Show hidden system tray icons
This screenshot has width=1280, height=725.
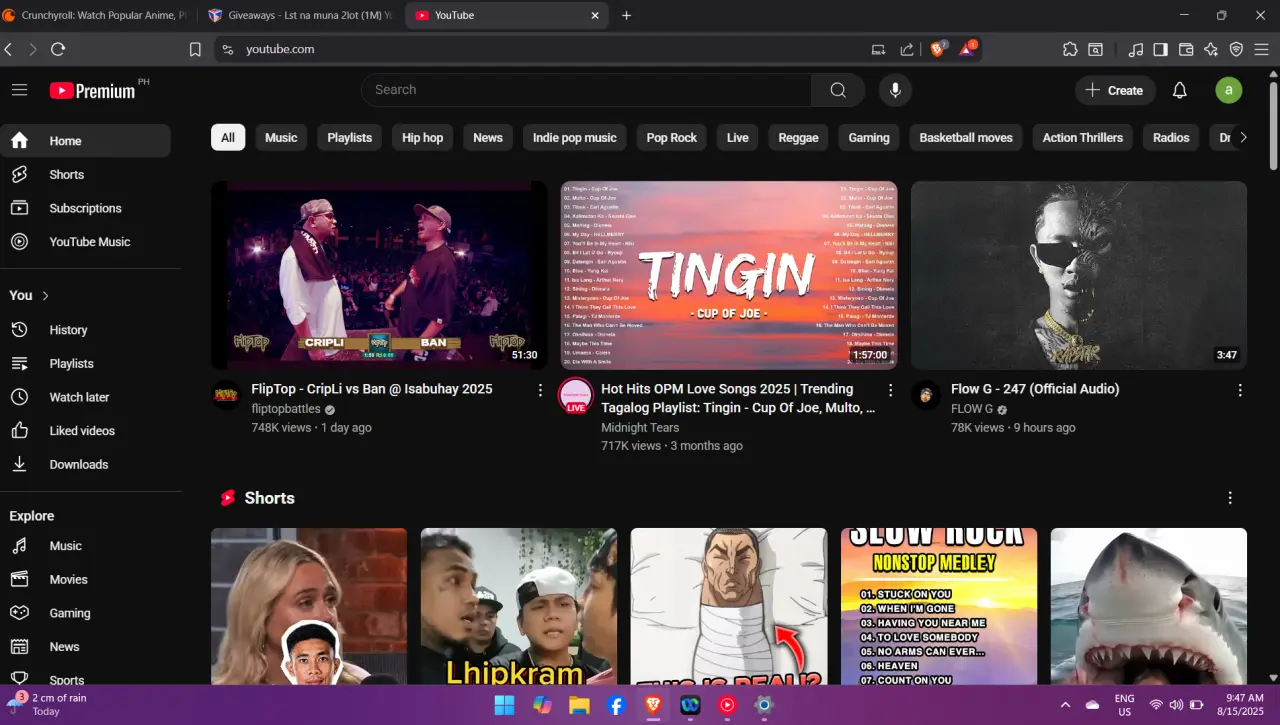click(x=1064, y=705)
